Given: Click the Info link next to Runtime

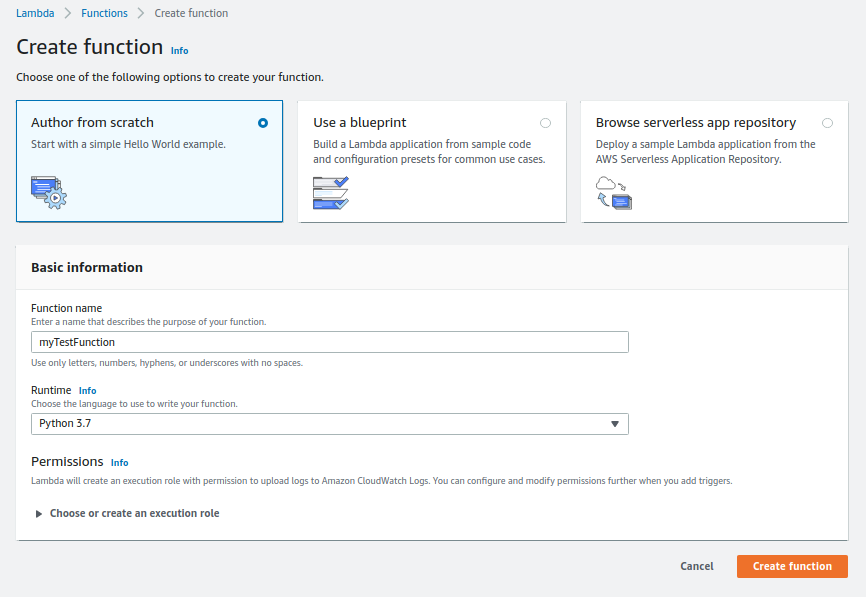Looking at the screenshot, I should (x=88, y=390).
